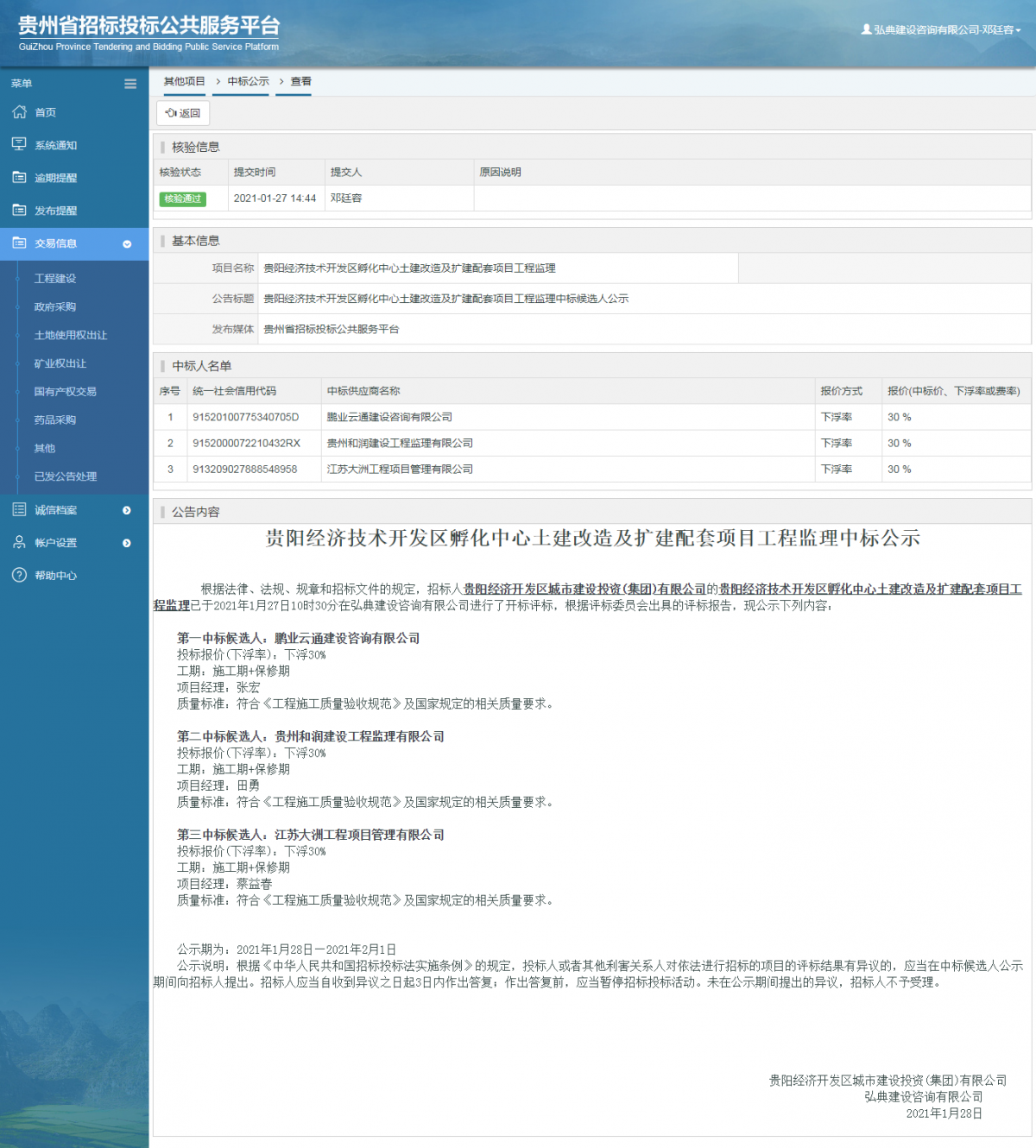Click supplier 贵州和润建设工程监理有限公司 in table
Viewport: 1036px width, 1148px height.
[400, 444]
